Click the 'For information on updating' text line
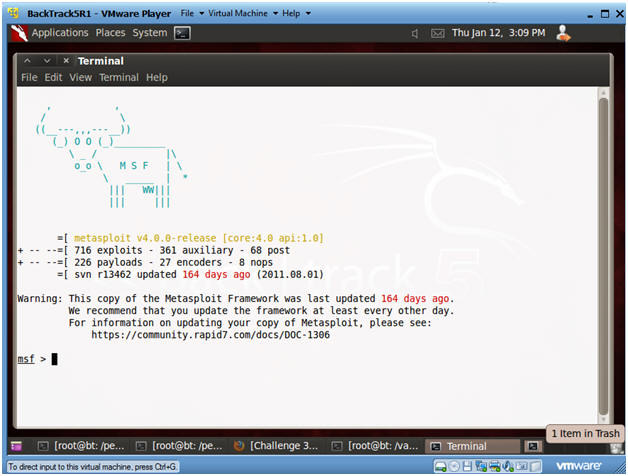 (x=250, y=323)
